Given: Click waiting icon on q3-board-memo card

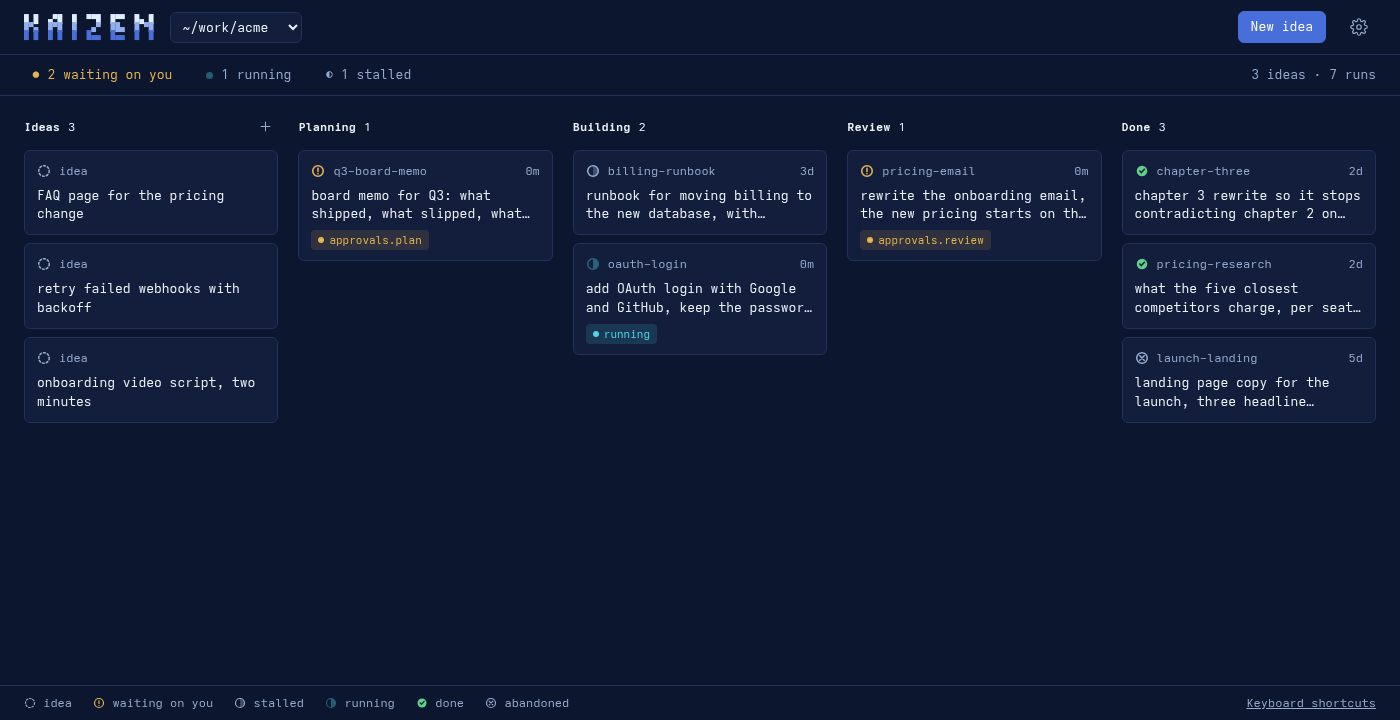Looking at the screenshot, I should [x=318, y=171].
